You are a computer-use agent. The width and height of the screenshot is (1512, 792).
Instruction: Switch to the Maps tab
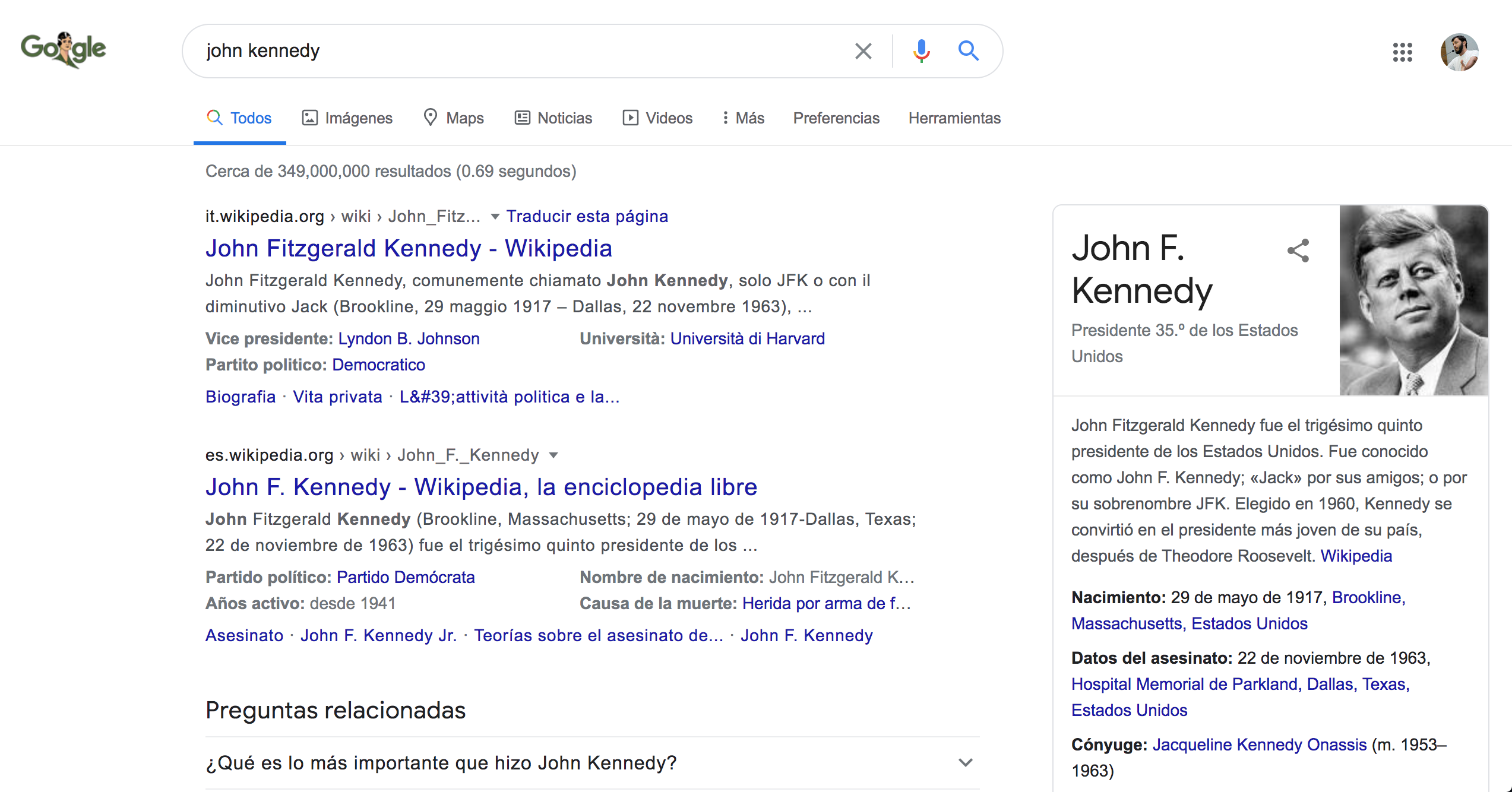coord(454,118)
